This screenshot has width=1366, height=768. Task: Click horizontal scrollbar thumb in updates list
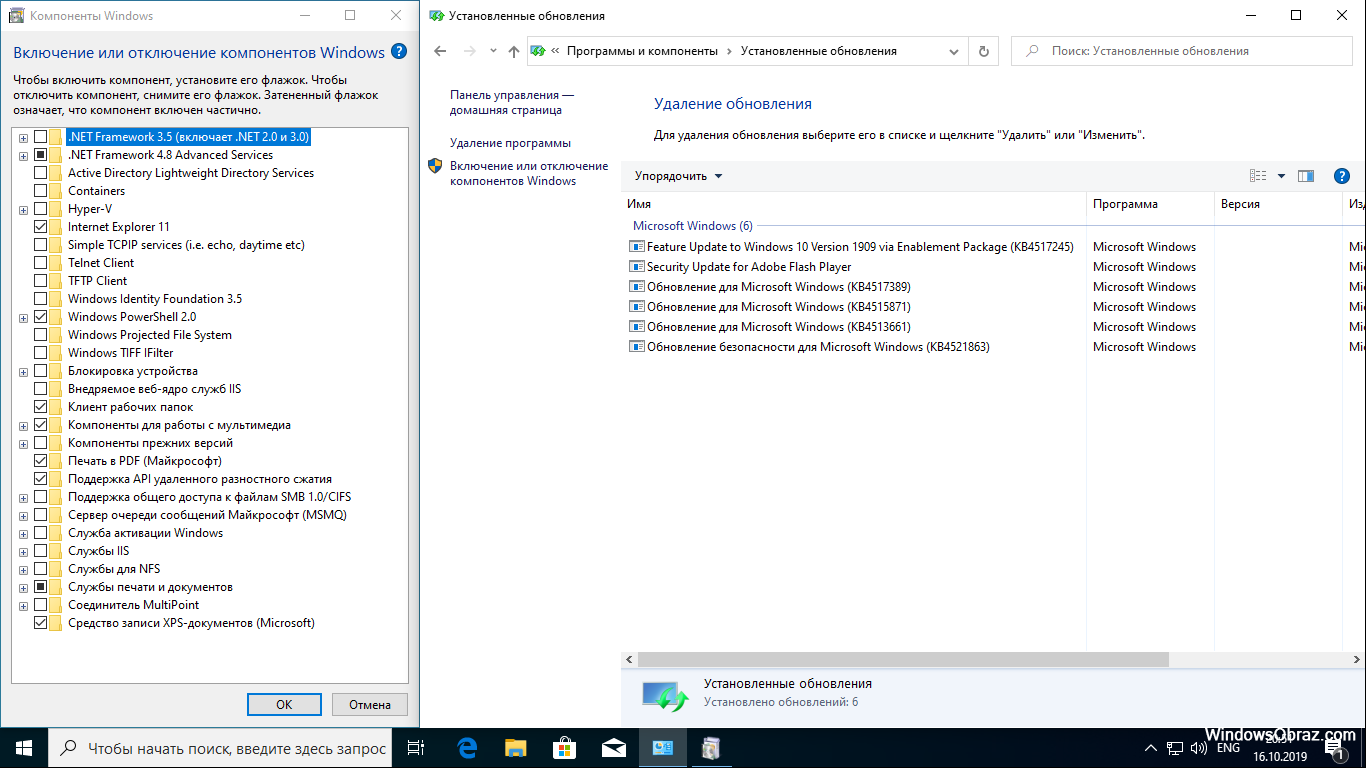click(903, 660)
